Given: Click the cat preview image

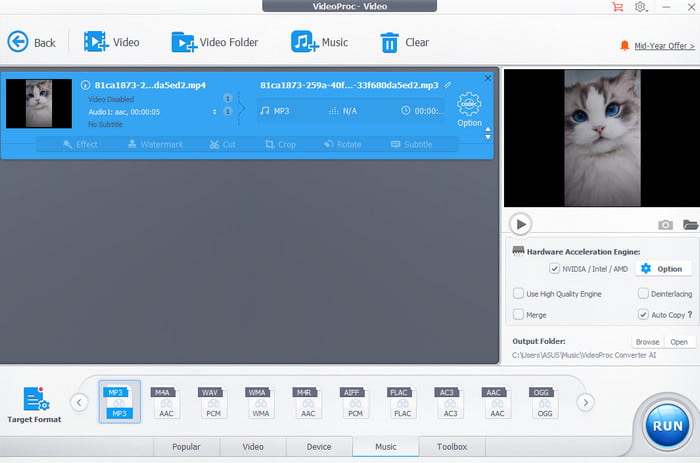Looking at the screenshot, I should (602, 138).
